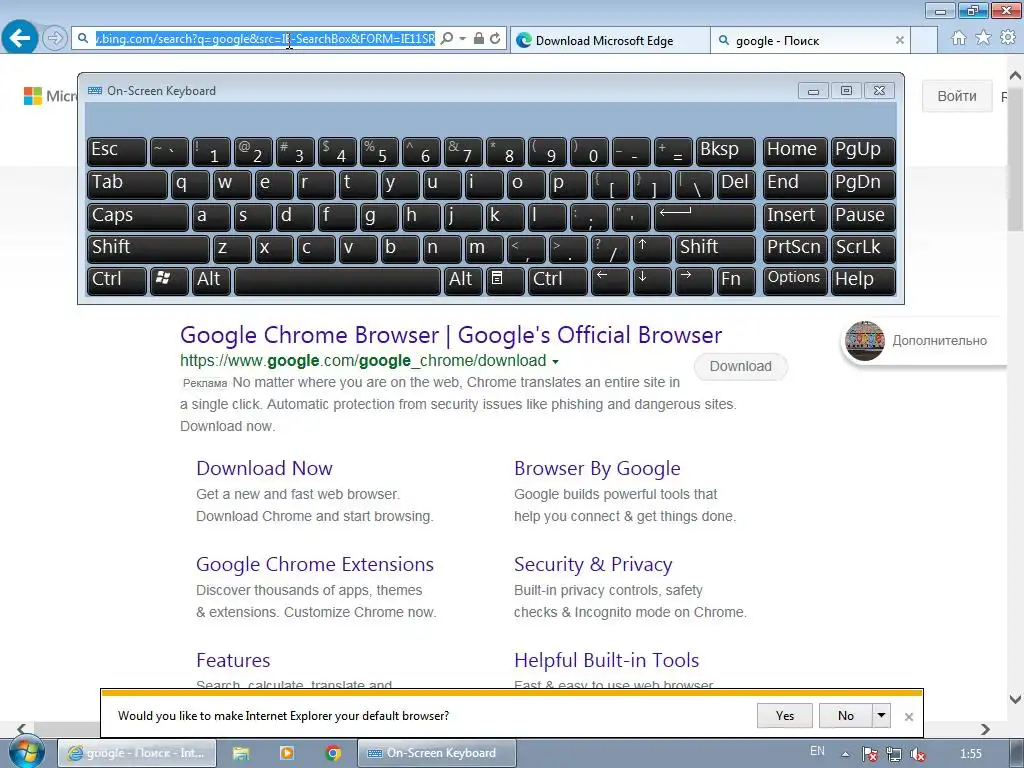Tap the left arrow key on keyboard
Viewport: 1024px width, 768px height.
pos(610,281)
